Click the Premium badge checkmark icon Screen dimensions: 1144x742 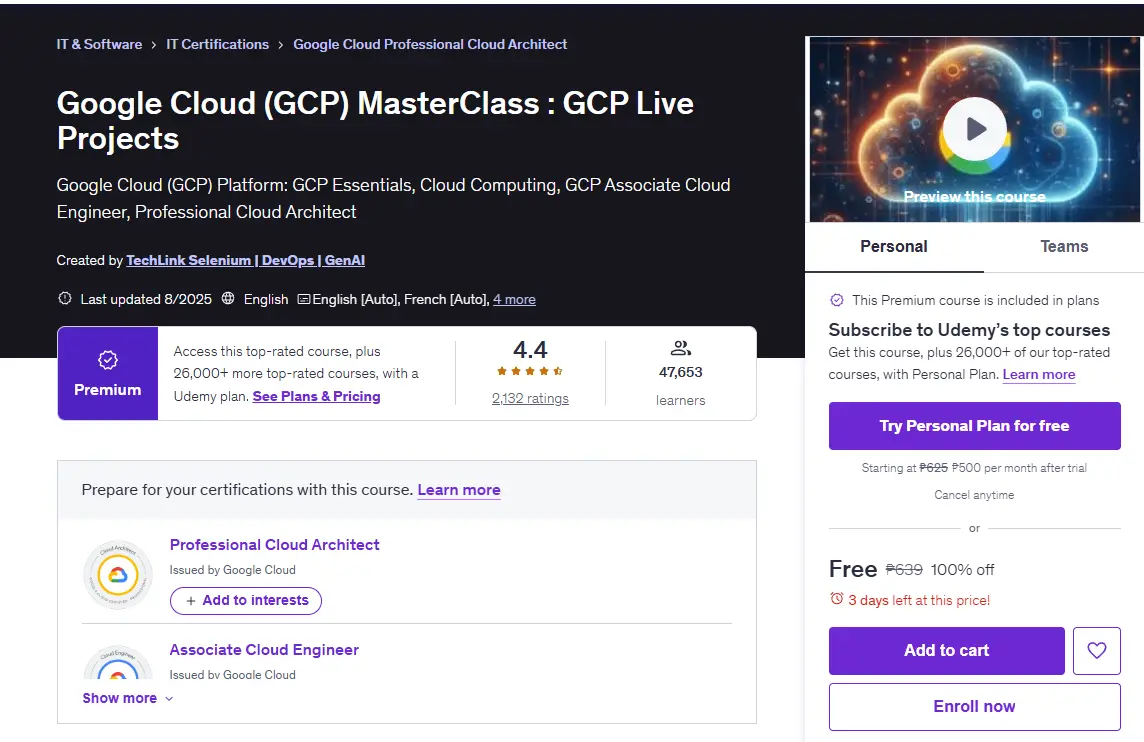108,360
